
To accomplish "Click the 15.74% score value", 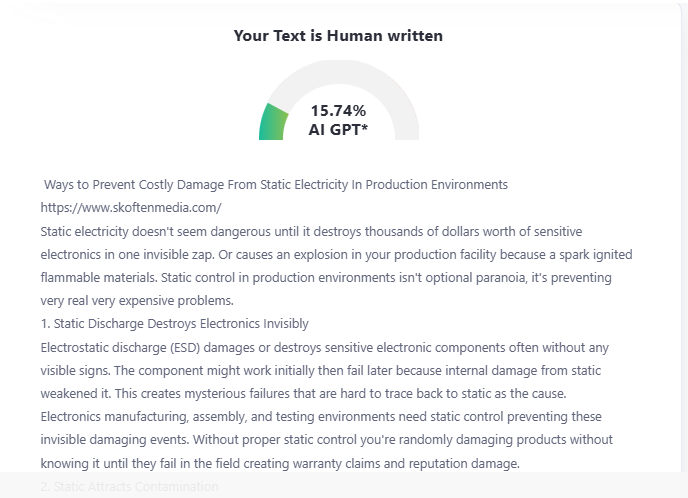I will point(338,110).
